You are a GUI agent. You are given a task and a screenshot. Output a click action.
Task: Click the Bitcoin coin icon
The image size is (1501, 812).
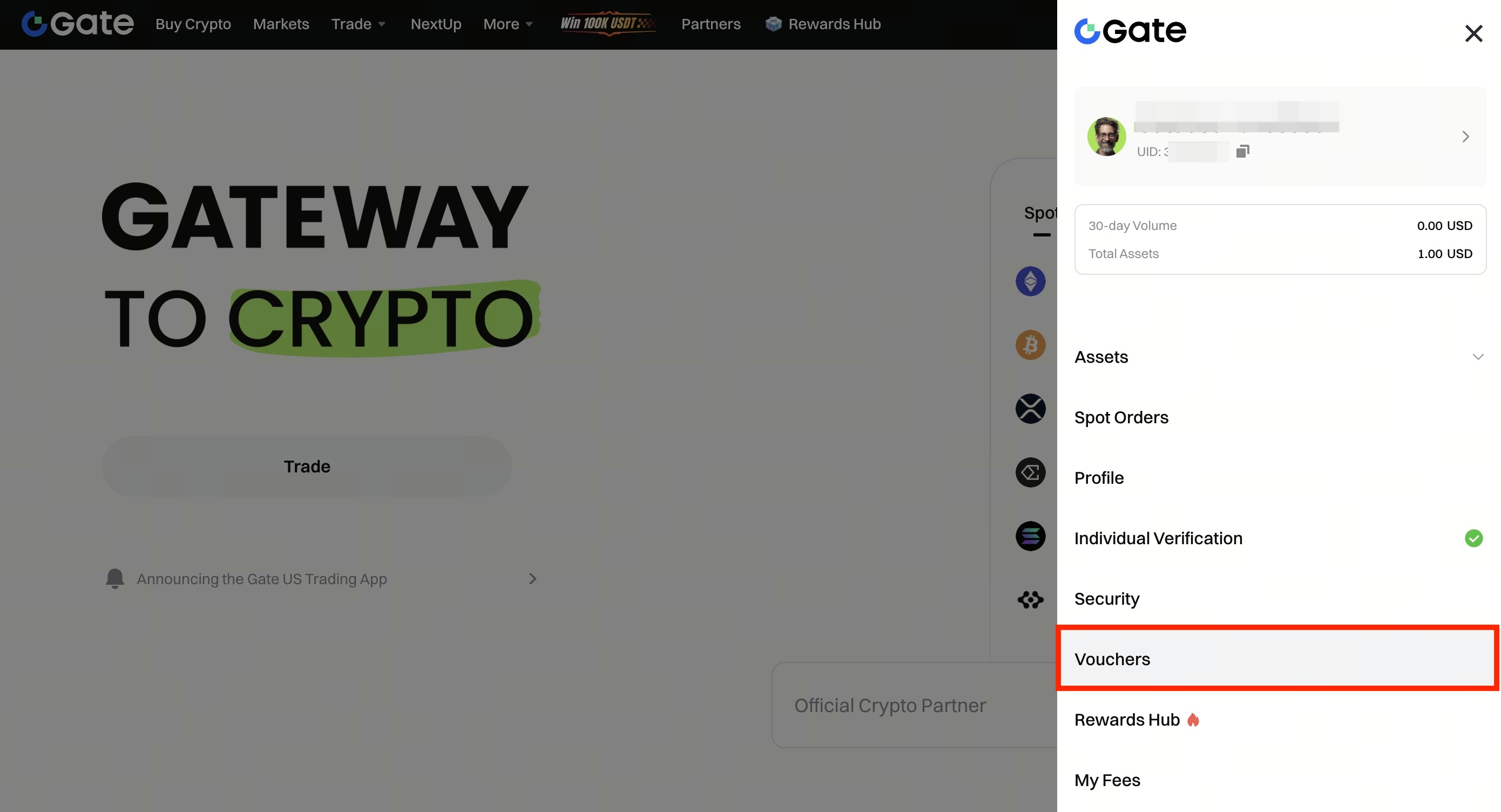pyautogui.click(x=1030, y=345)
